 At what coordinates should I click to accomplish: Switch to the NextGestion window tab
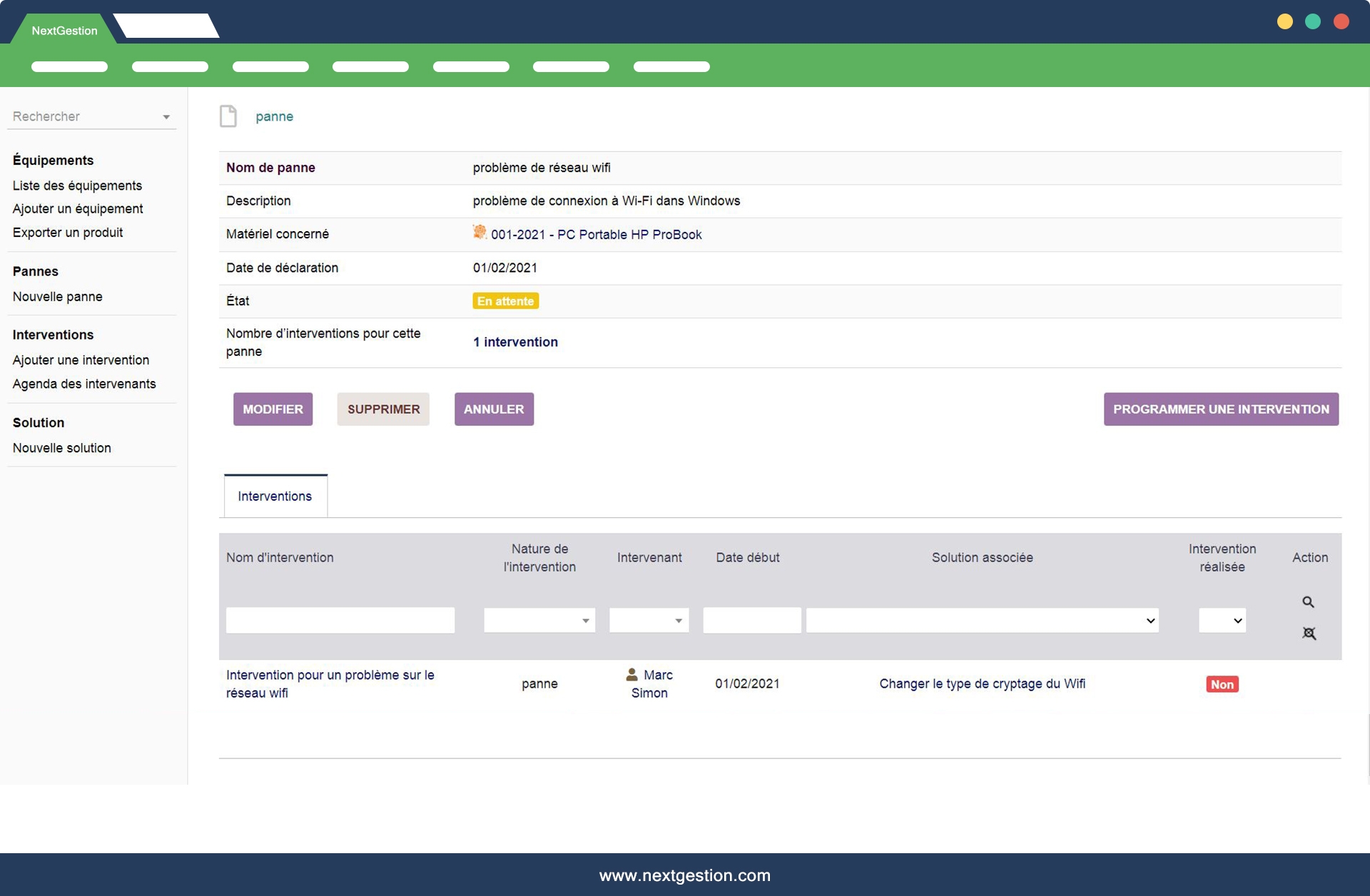tap(64, 30)
